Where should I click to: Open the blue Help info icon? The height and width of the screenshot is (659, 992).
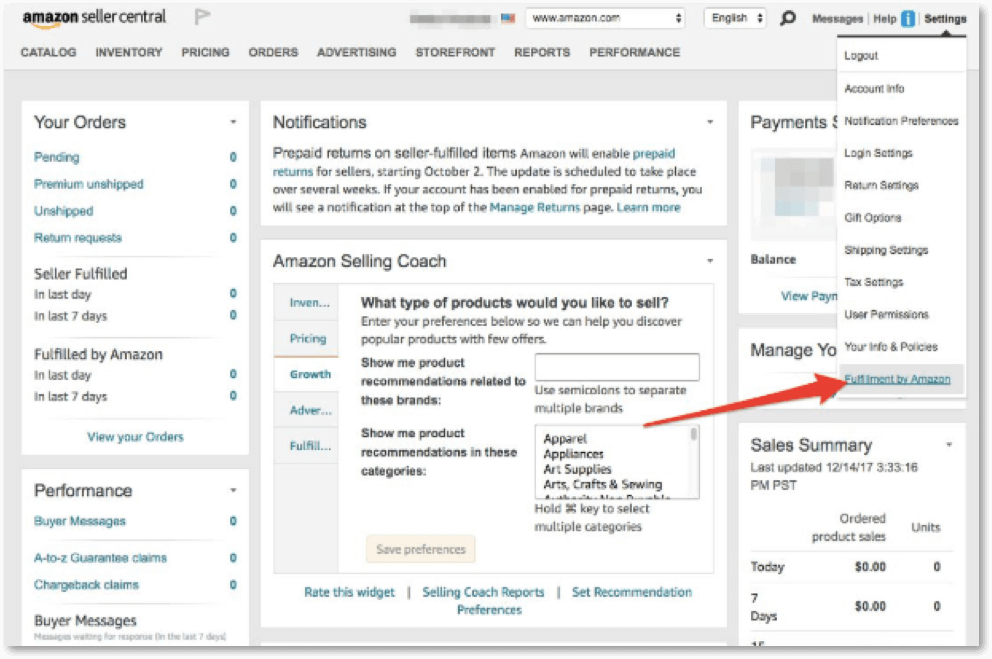tap(905, 18)
